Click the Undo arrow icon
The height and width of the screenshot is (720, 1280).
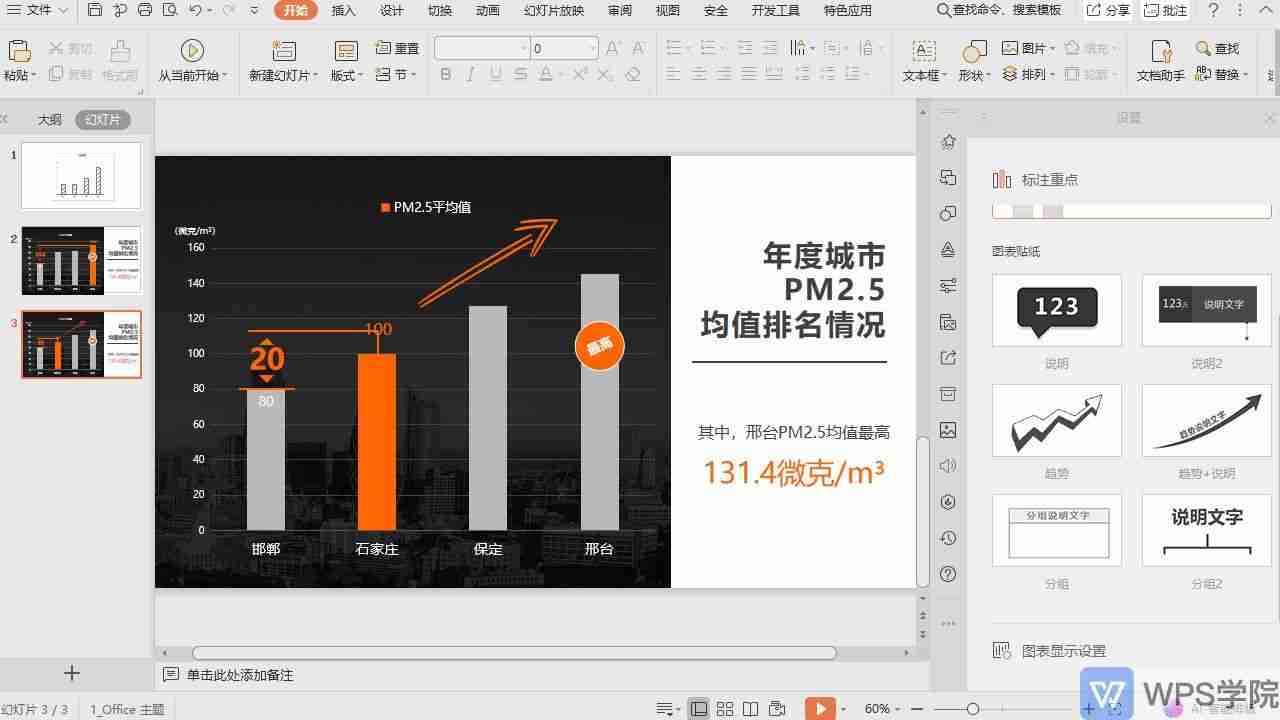point(195,10)
